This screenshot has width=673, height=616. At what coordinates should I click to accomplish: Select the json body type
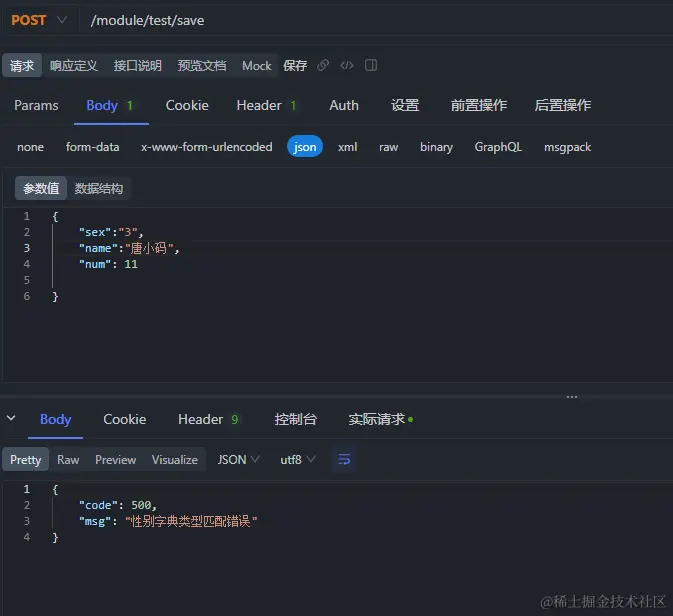tap(305, 147)
